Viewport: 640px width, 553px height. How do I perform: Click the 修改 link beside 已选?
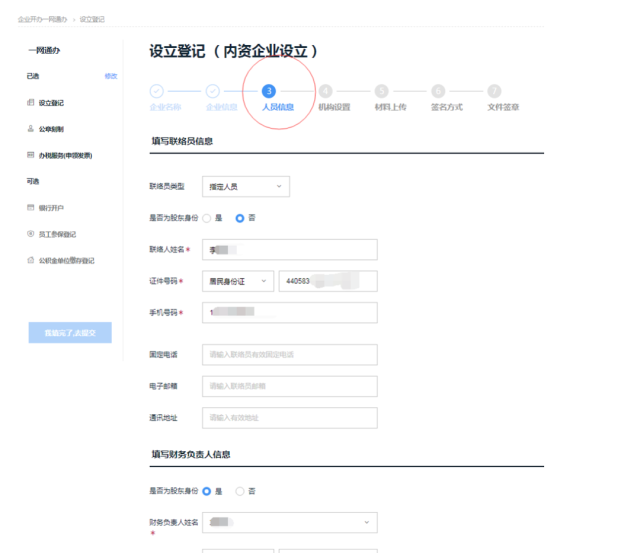(111, 76)
